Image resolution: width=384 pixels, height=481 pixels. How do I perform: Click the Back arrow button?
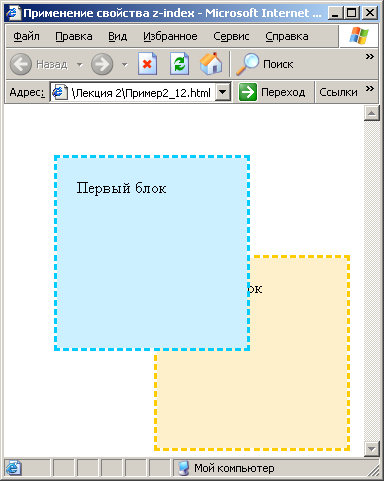click(x=21, y=64)
